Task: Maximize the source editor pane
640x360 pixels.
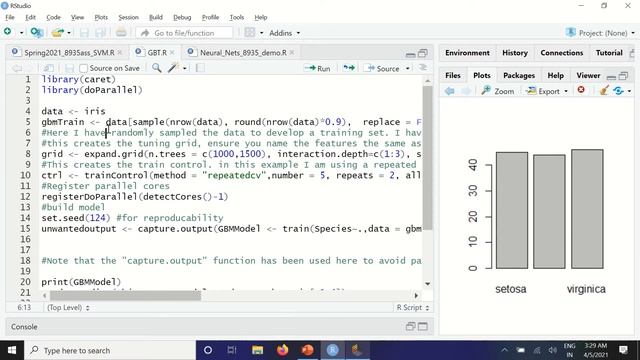Action: coord(423,53)
